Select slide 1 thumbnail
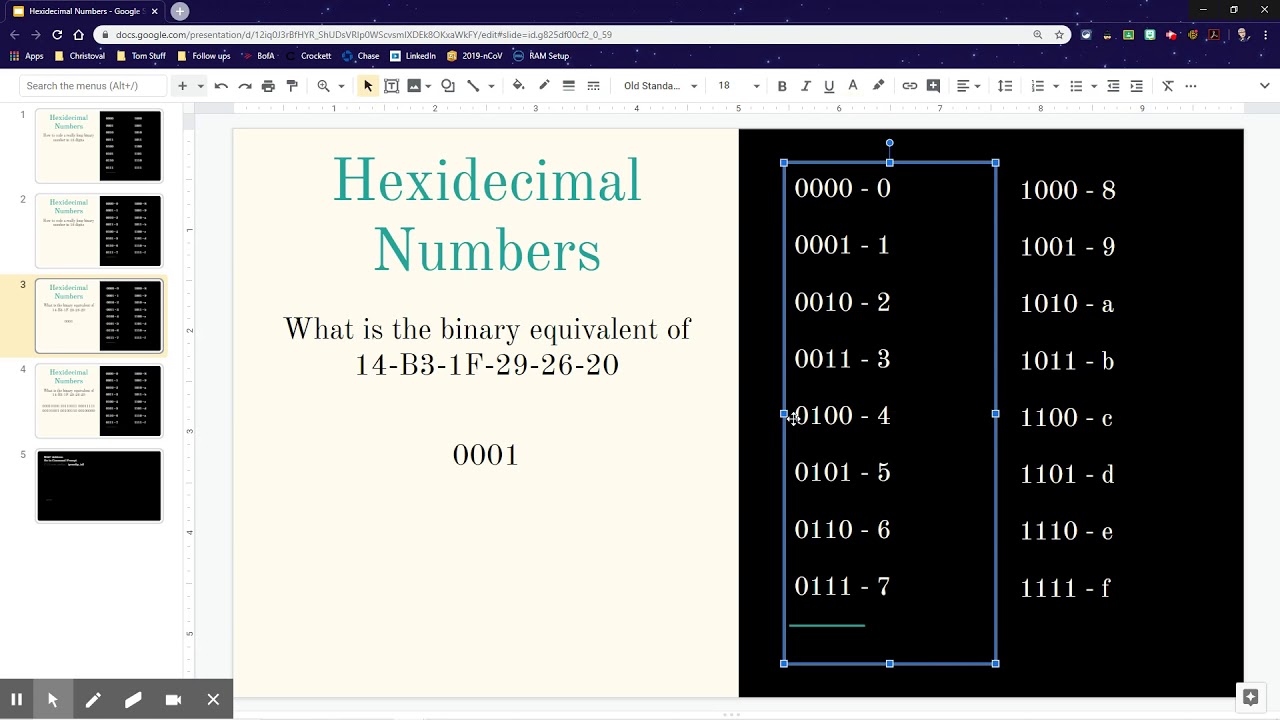 tap(98, 146)
